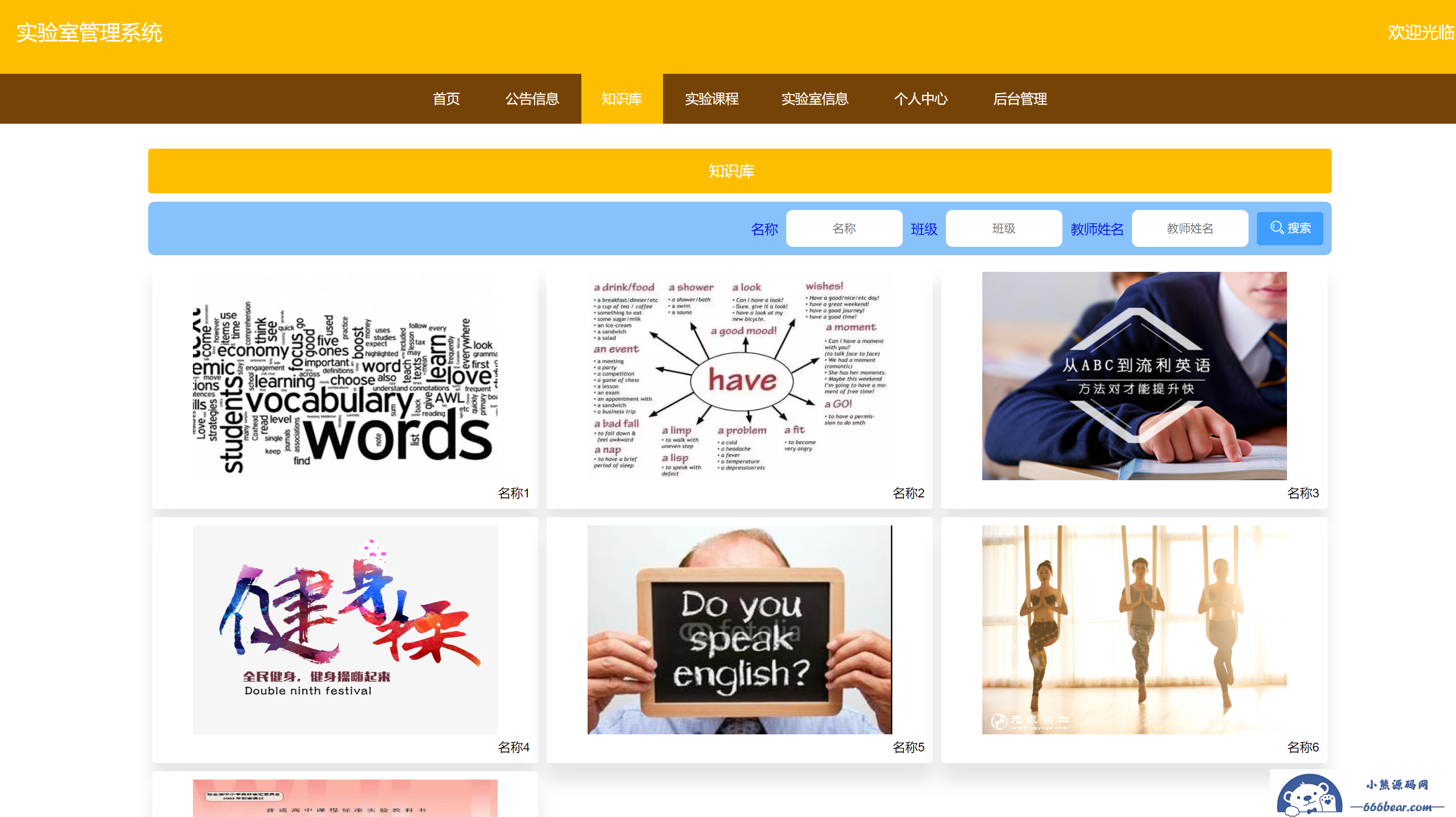Select the 从ABC到流利英语 image card
Viewport: 1456px width, 817px height.
coord(1134,376)
